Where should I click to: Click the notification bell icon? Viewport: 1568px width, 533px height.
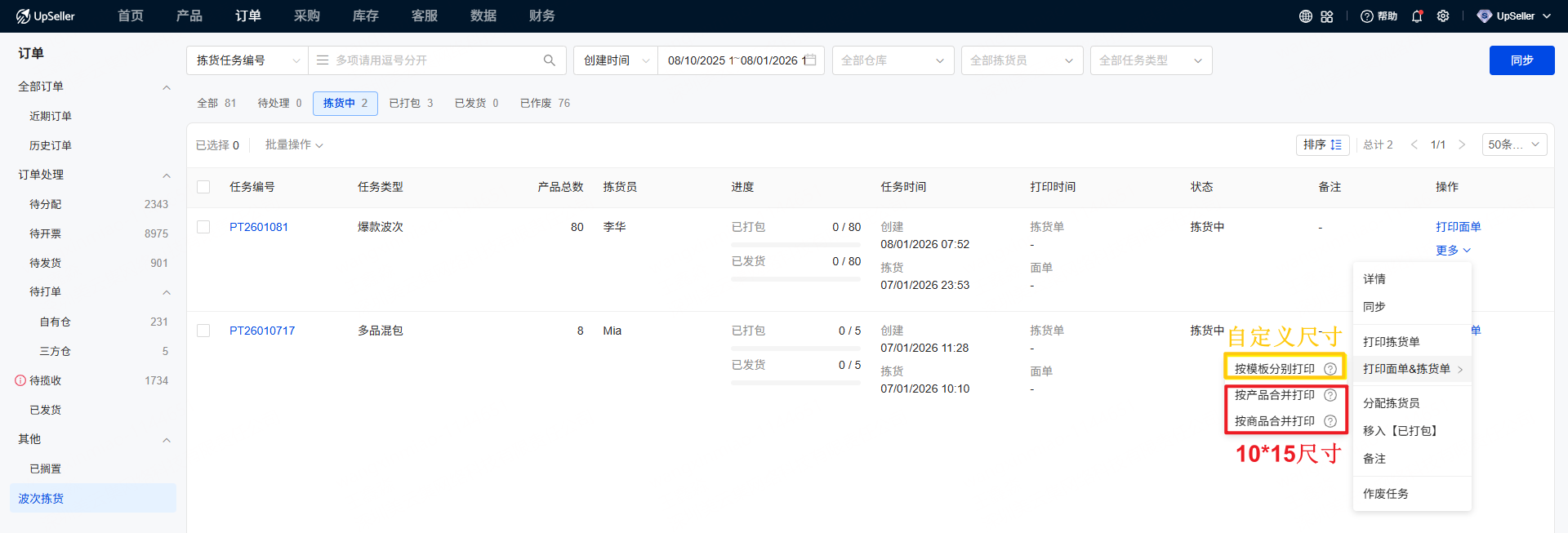point(1417,16)
